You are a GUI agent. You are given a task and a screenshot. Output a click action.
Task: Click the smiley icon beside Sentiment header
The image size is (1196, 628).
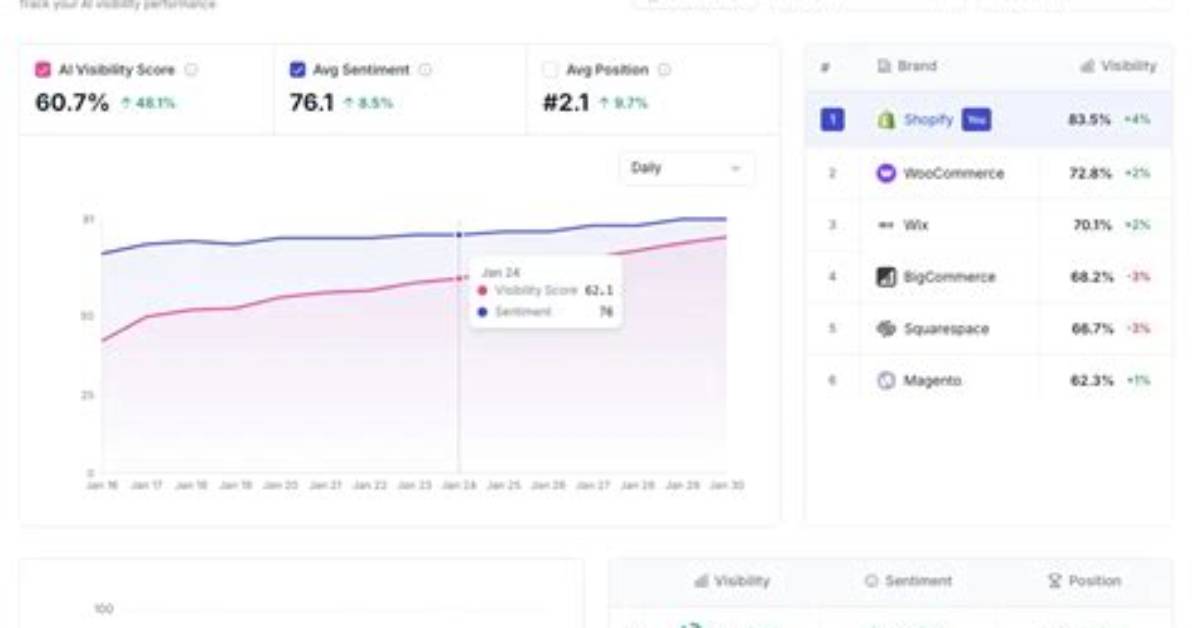(871, 581)
